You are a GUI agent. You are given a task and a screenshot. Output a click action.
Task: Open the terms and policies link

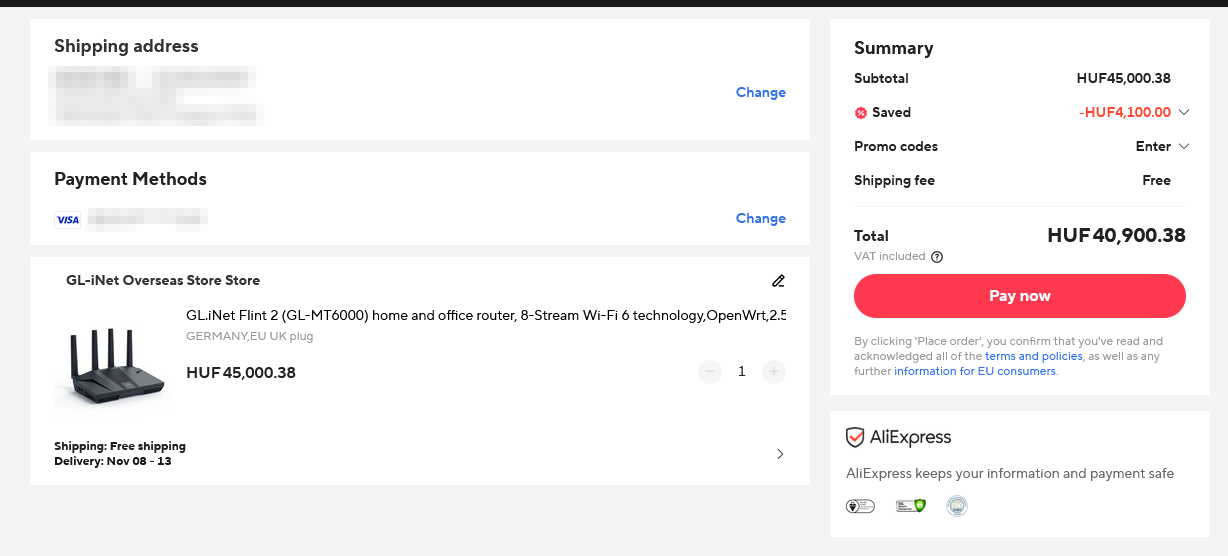pos(1033,356)
